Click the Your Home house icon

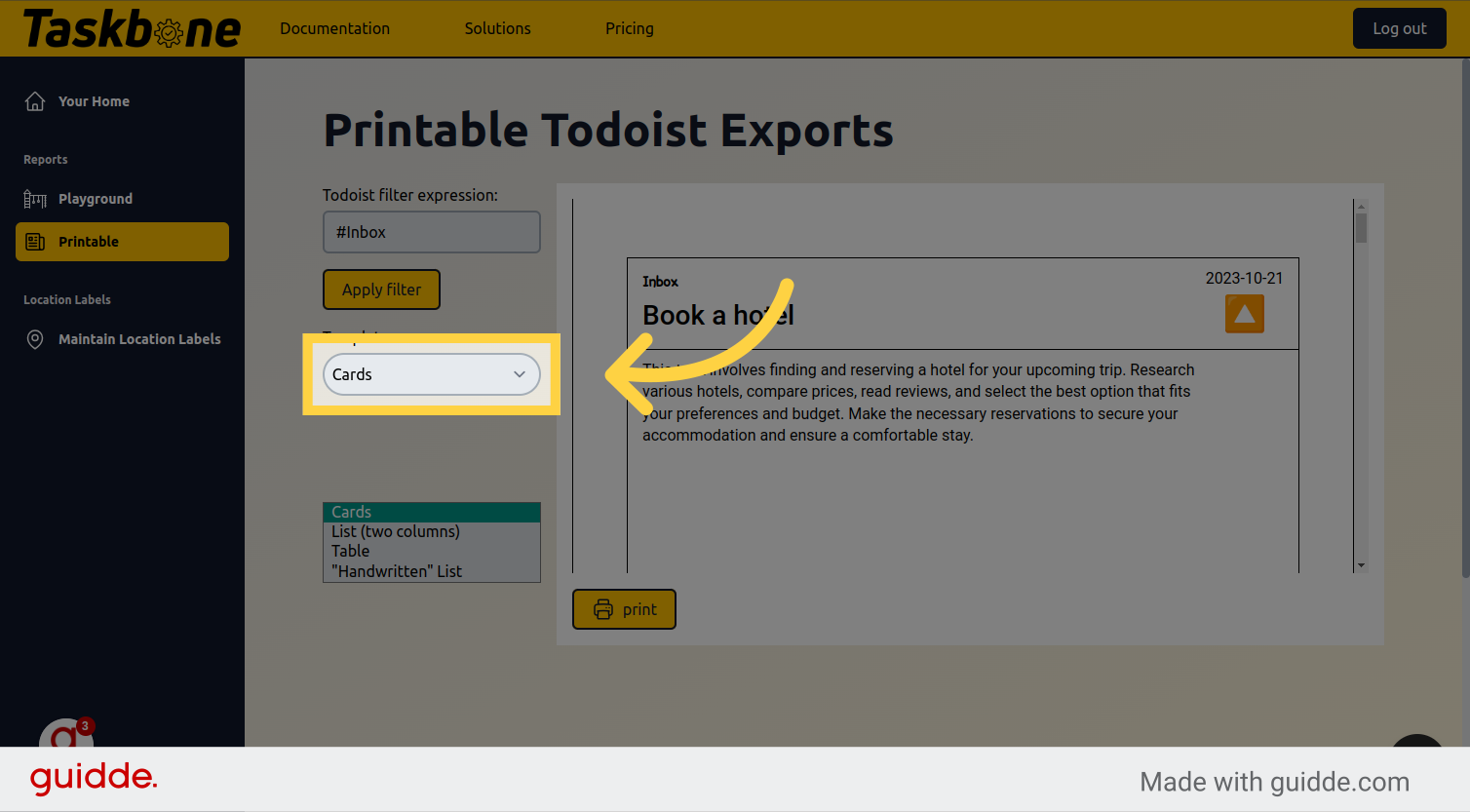35,101
